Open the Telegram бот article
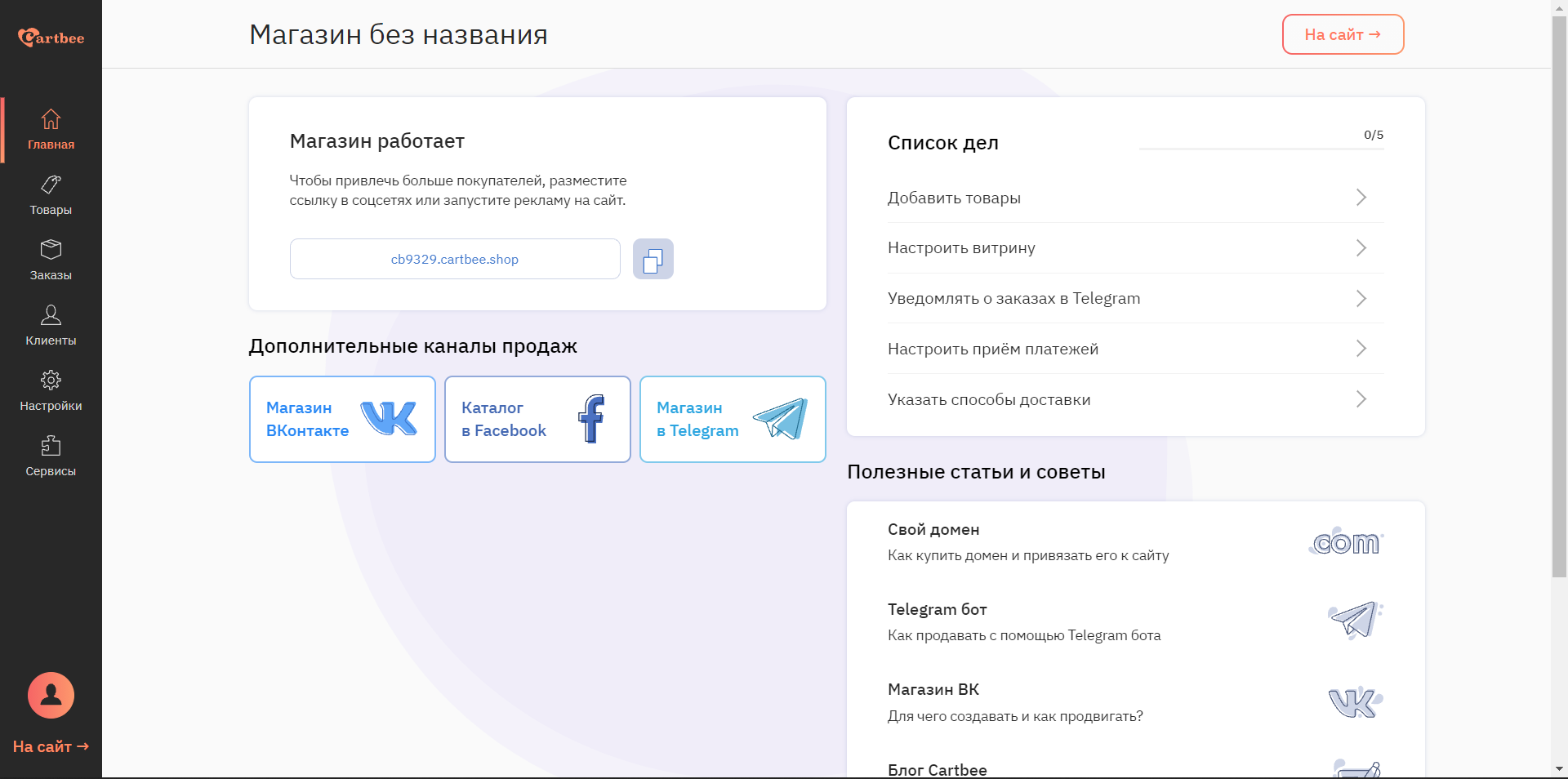This screenshot has width=1568, height=779. point(1135,622)
